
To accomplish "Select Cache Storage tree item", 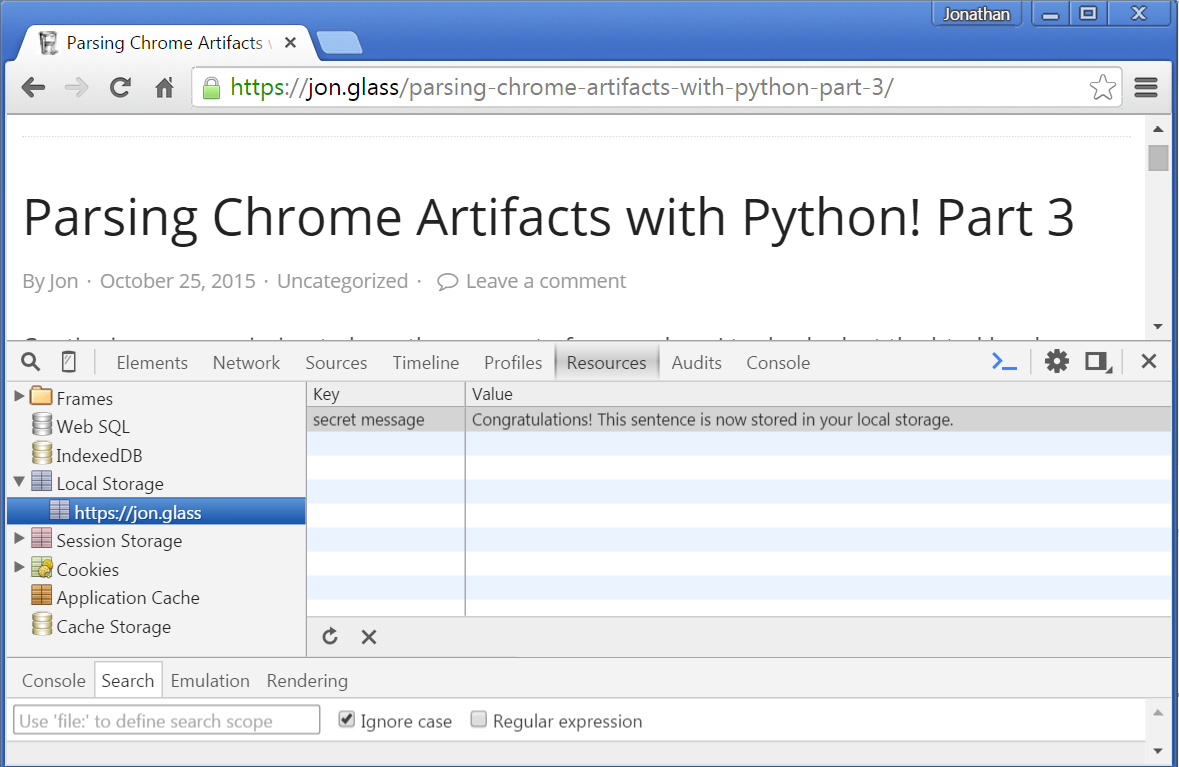I will [x=114, y=626].
